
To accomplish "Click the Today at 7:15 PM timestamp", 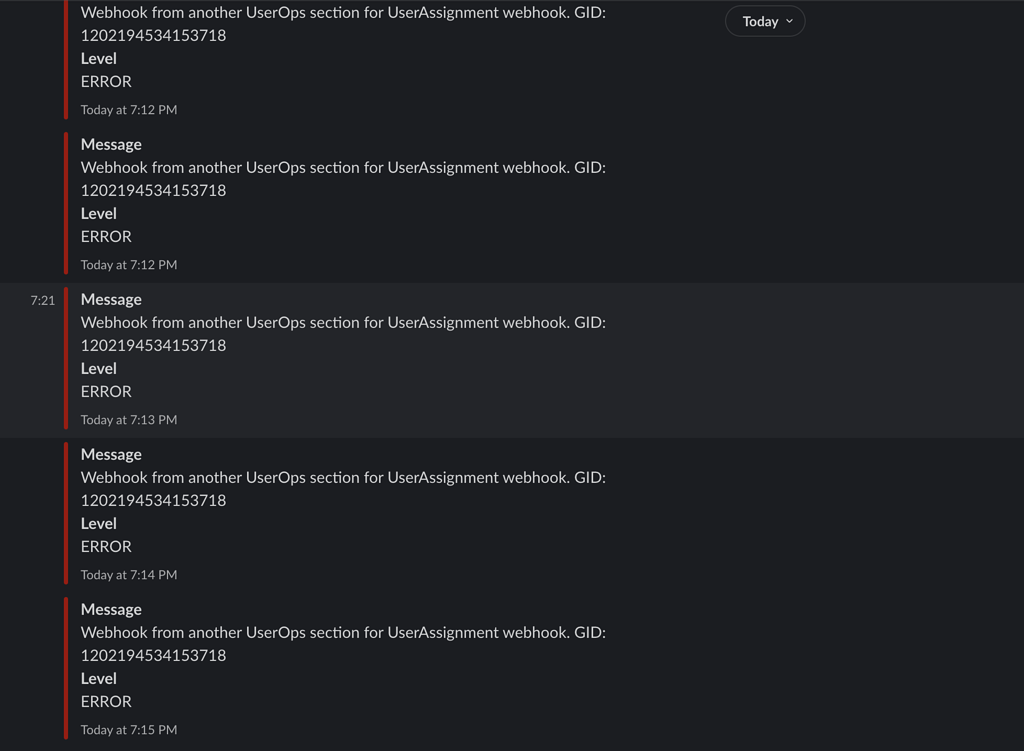I will (128, 729).
